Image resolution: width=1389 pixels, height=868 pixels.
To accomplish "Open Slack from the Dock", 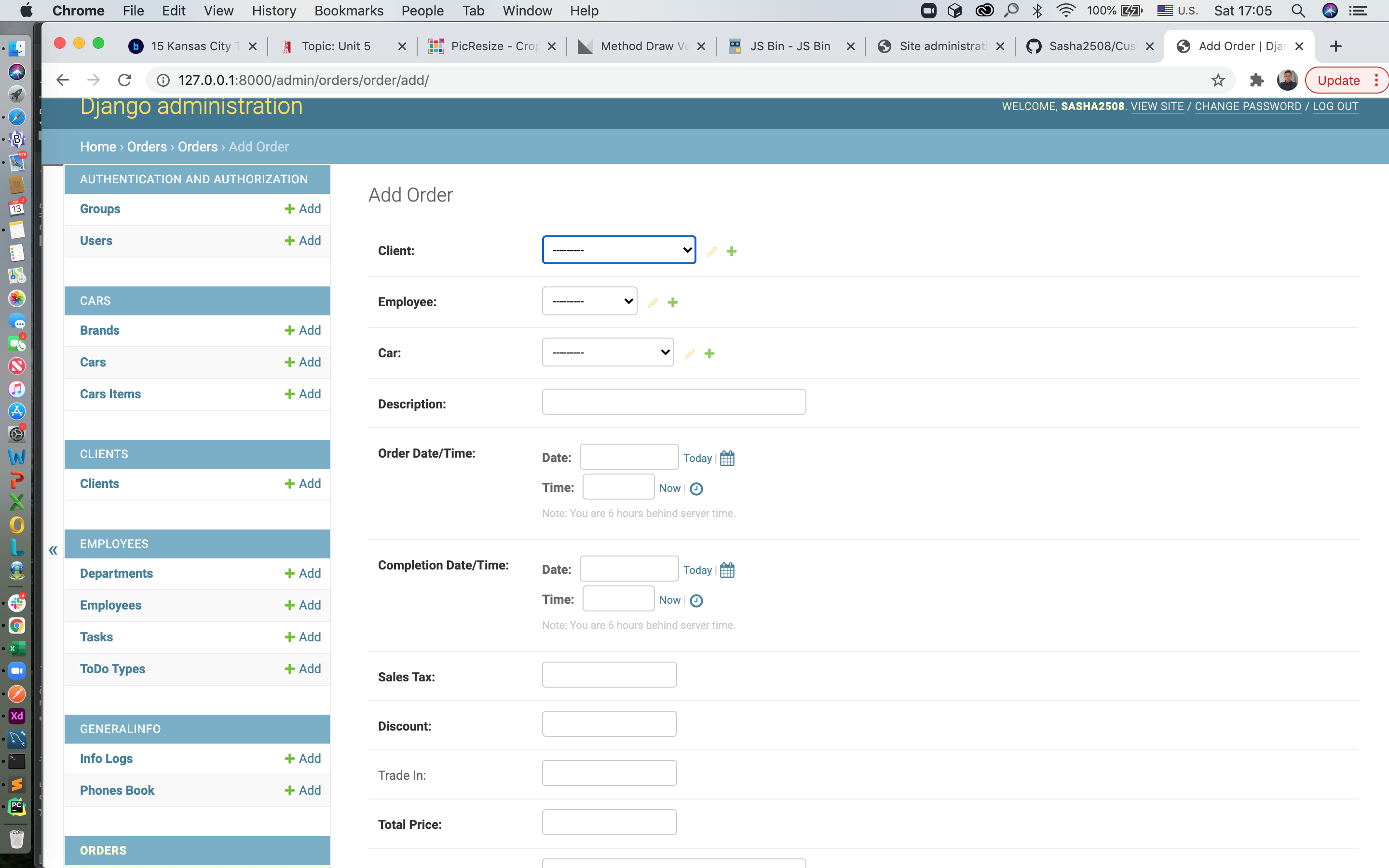I will point(17,603).
